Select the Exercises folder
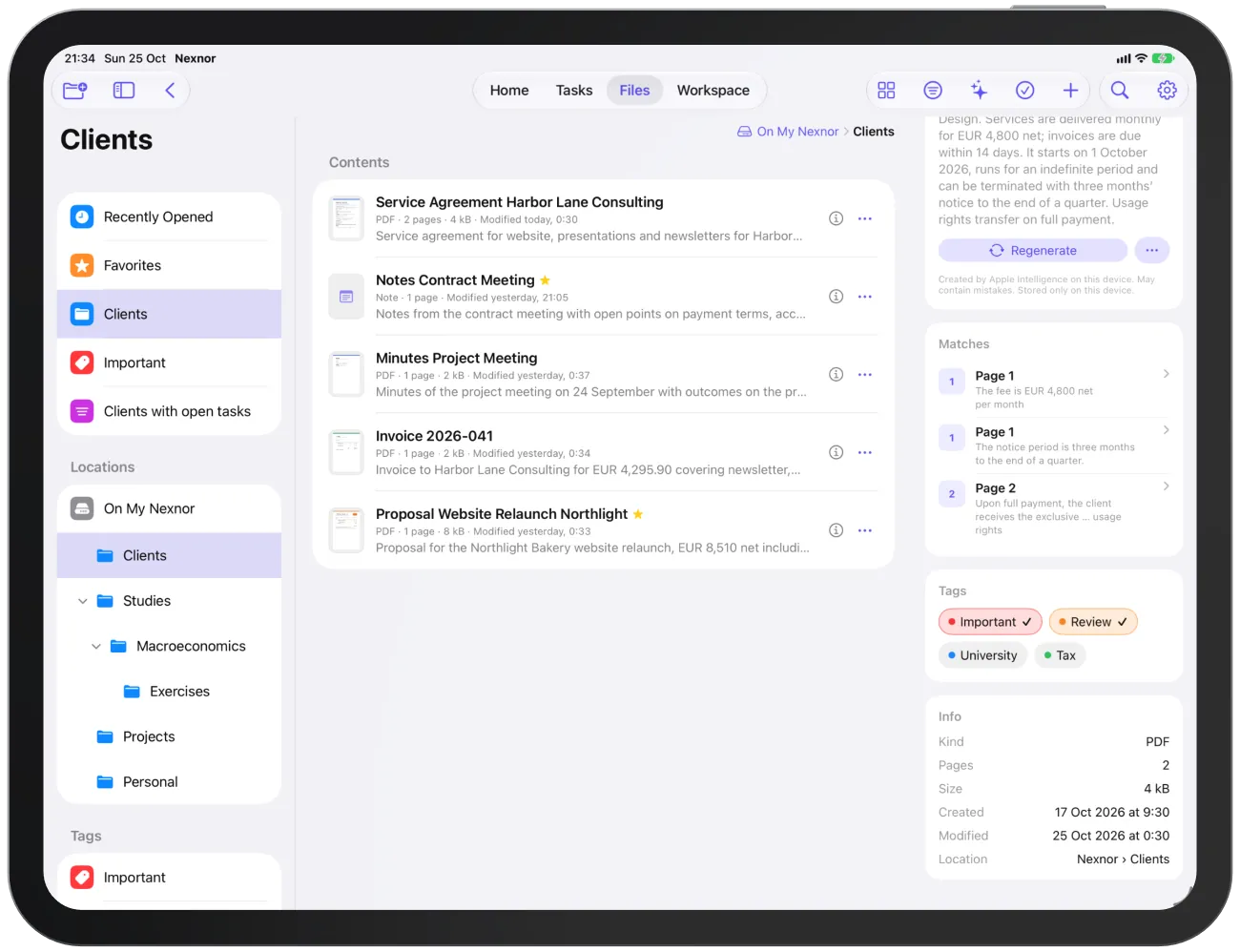 tap(170, 692)
